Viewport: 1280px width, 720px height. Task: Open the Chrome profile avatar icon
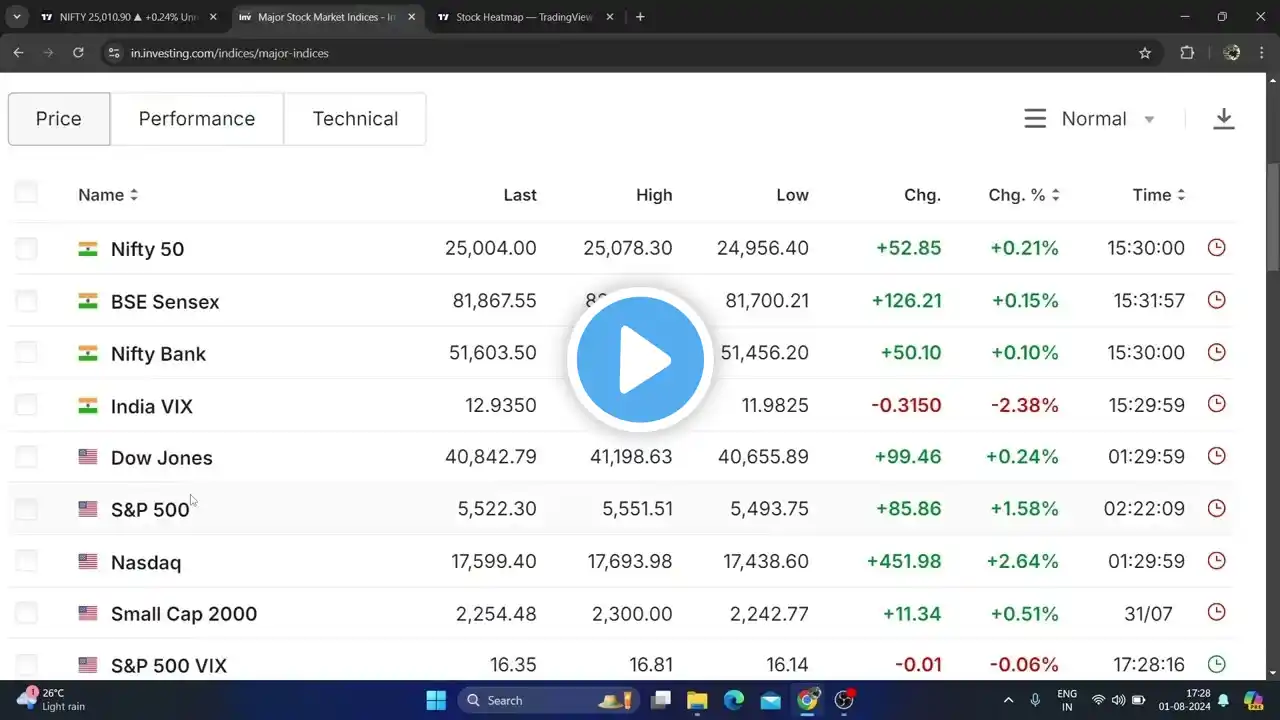1231,53
